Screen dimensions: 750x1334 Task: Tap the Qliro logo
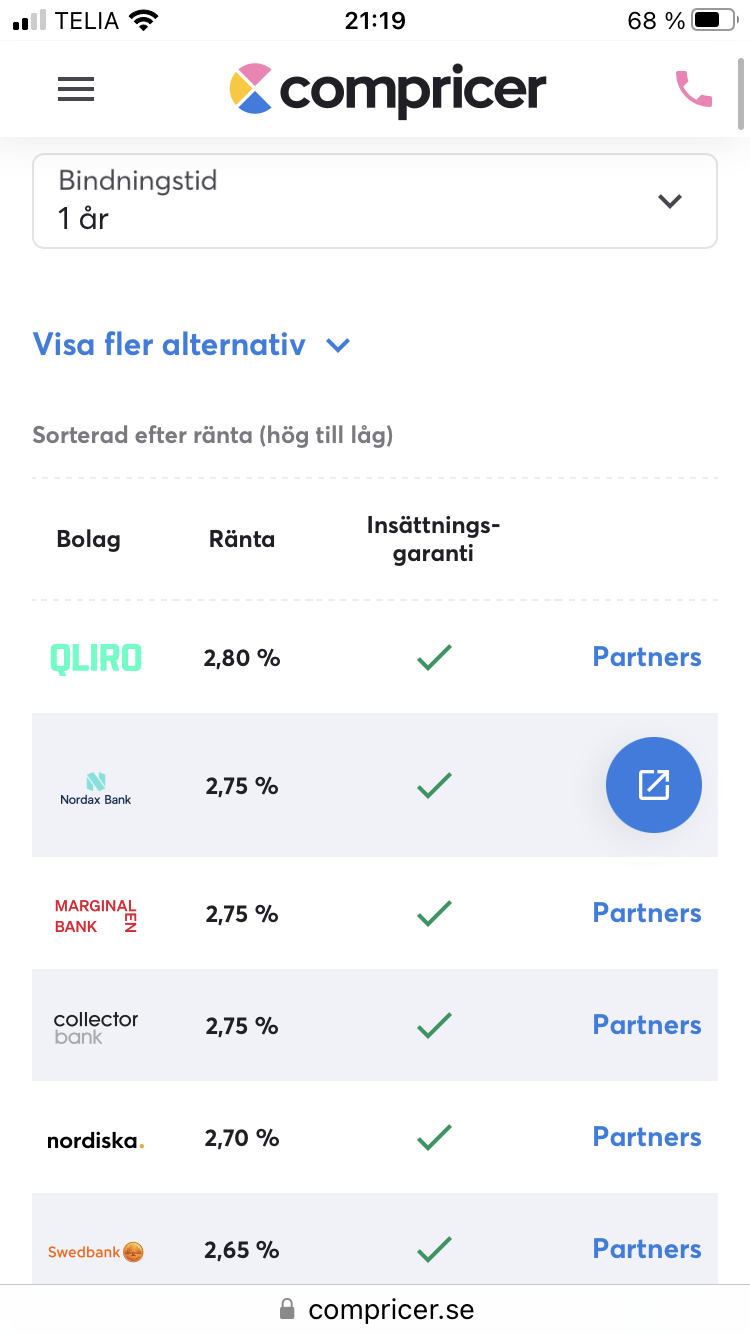(x=96, y=657)
